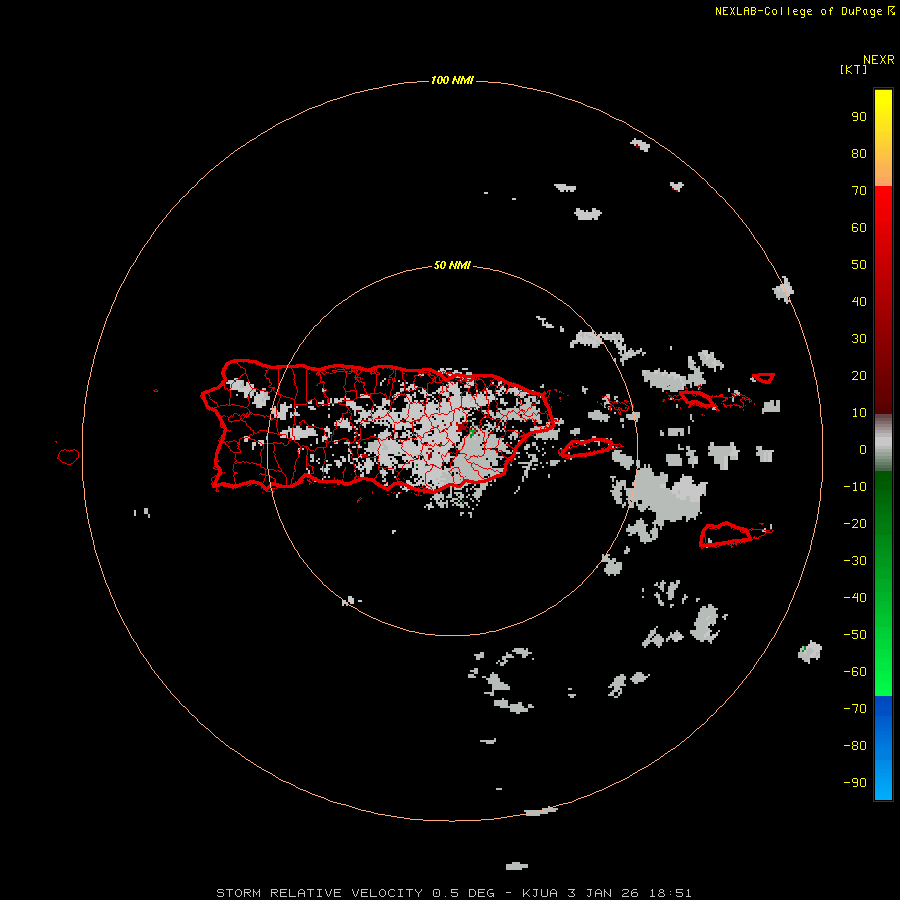900x900 pixels.
Task: Click the blue bottom segment of color bar
Action: point(883,748)
